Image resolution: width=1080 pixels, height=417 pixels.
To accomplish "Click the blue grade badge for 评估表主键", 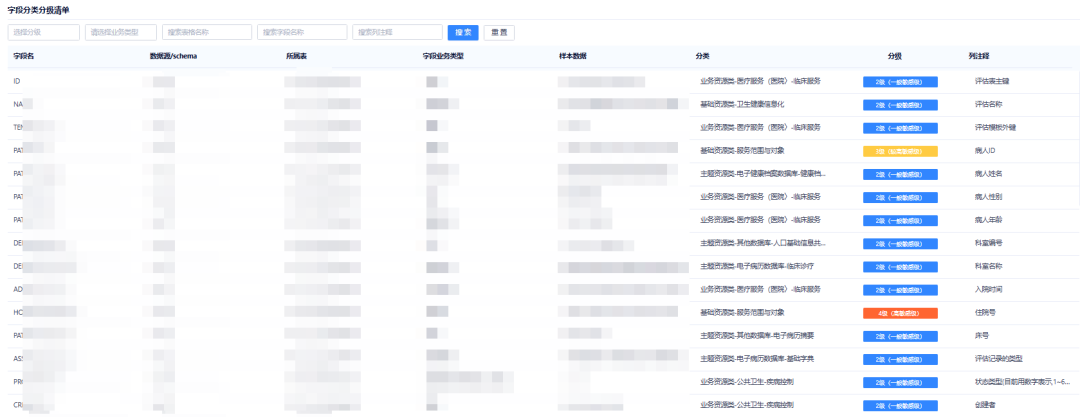I will coord(899,81).
